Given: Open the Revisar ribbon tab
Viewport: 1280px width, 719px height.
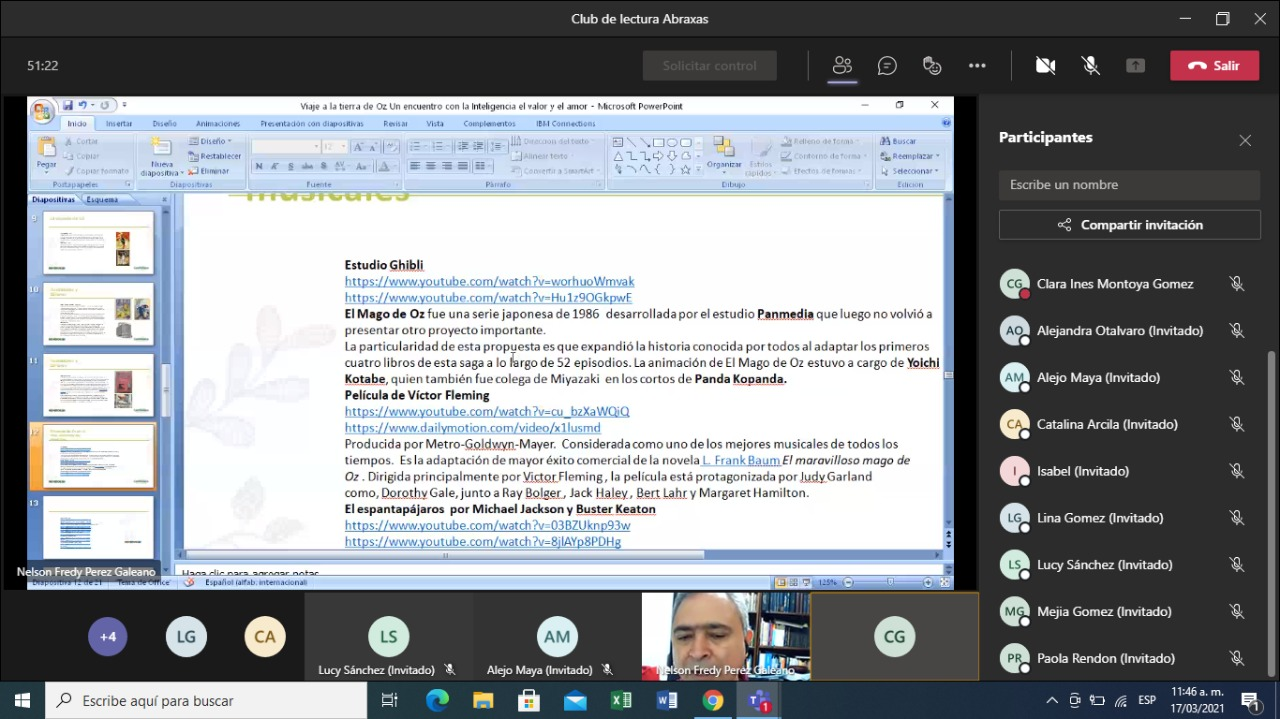Looking at the screenshot, I should [396, 124].
